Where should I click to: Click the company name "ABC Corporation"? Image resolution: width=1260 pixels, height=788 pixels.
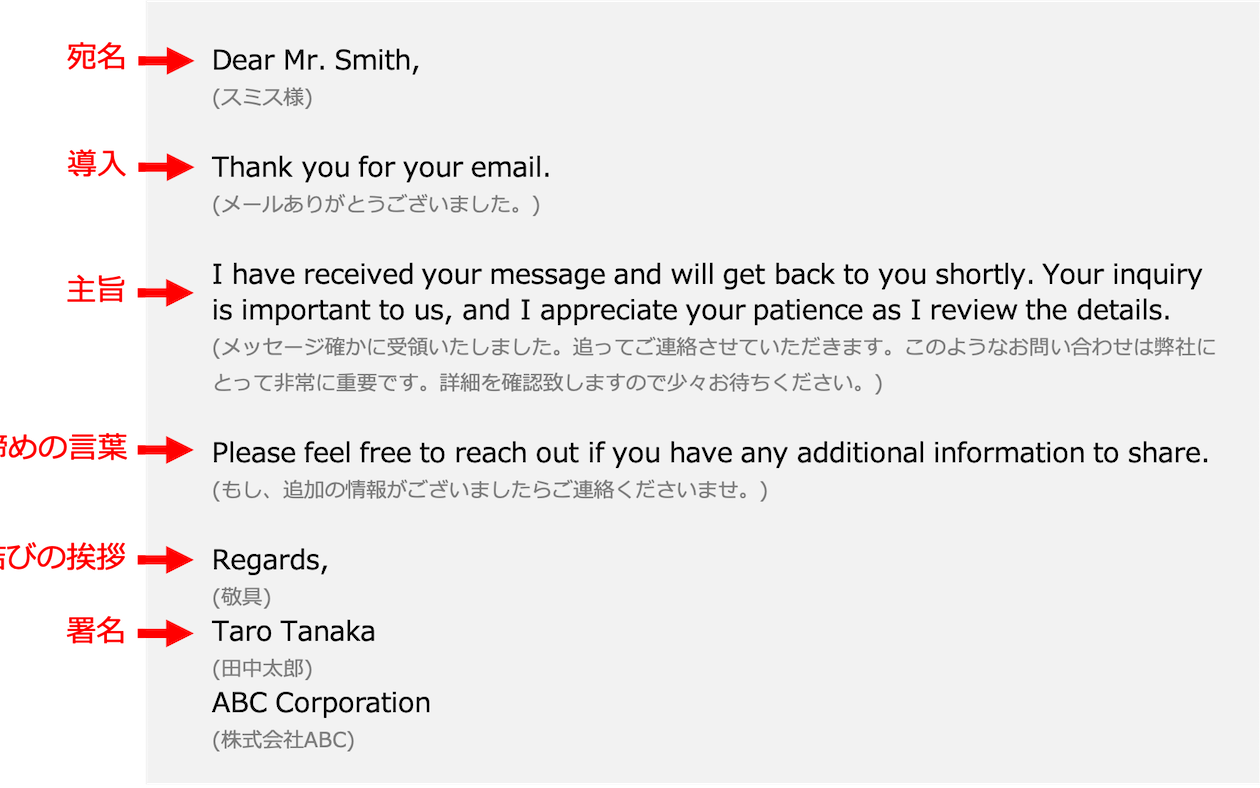(321, 703)
